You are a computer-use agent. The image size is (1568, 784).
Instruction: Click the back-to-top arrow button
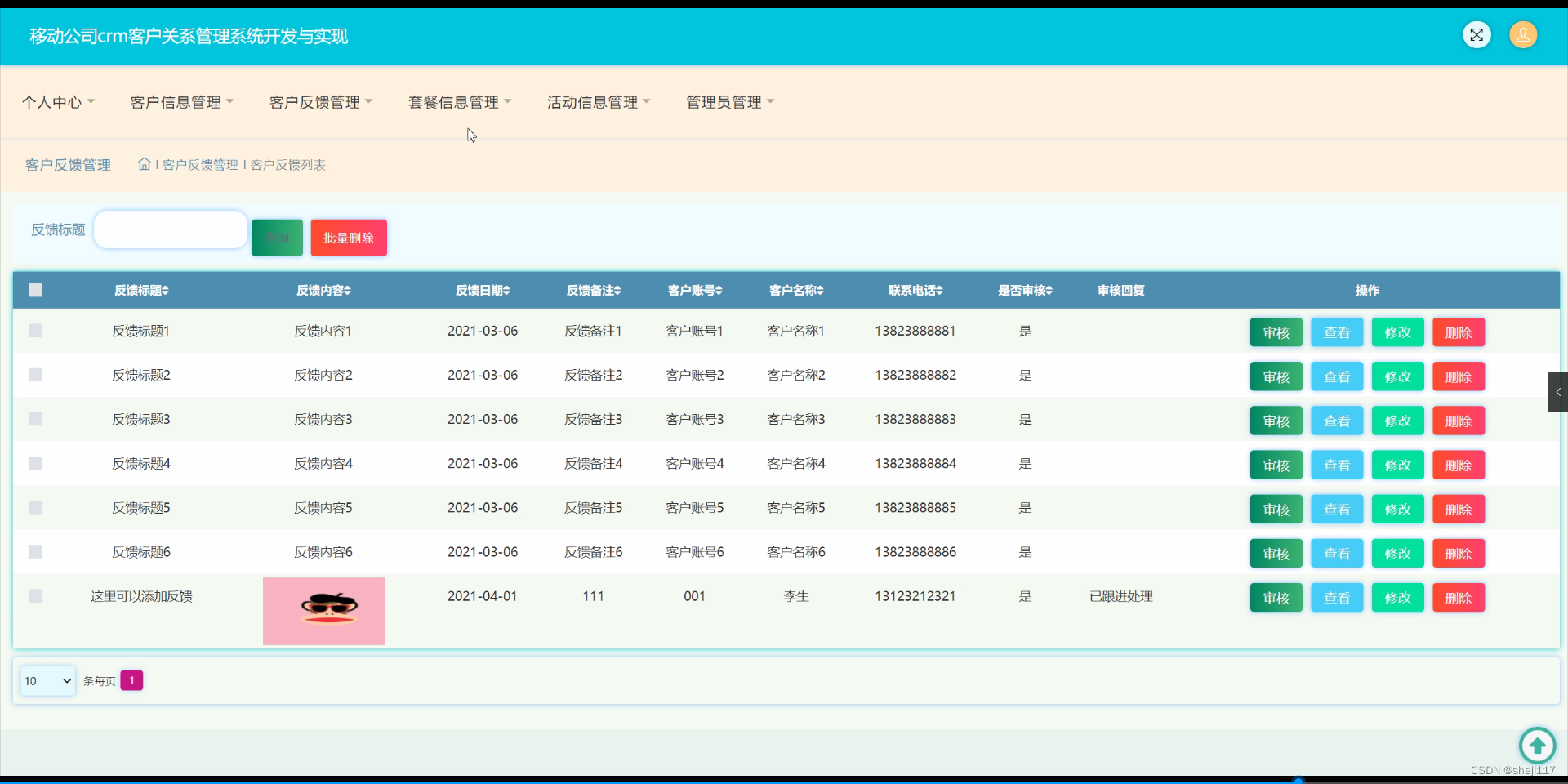tap(1538, 745)
